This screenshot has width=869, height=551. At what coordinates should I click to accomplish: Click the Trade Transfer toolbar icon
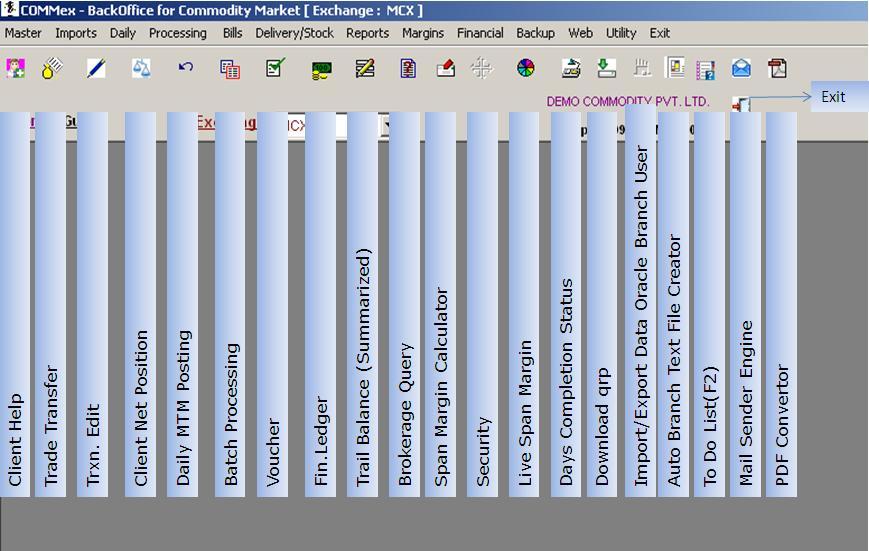point(52,68)
